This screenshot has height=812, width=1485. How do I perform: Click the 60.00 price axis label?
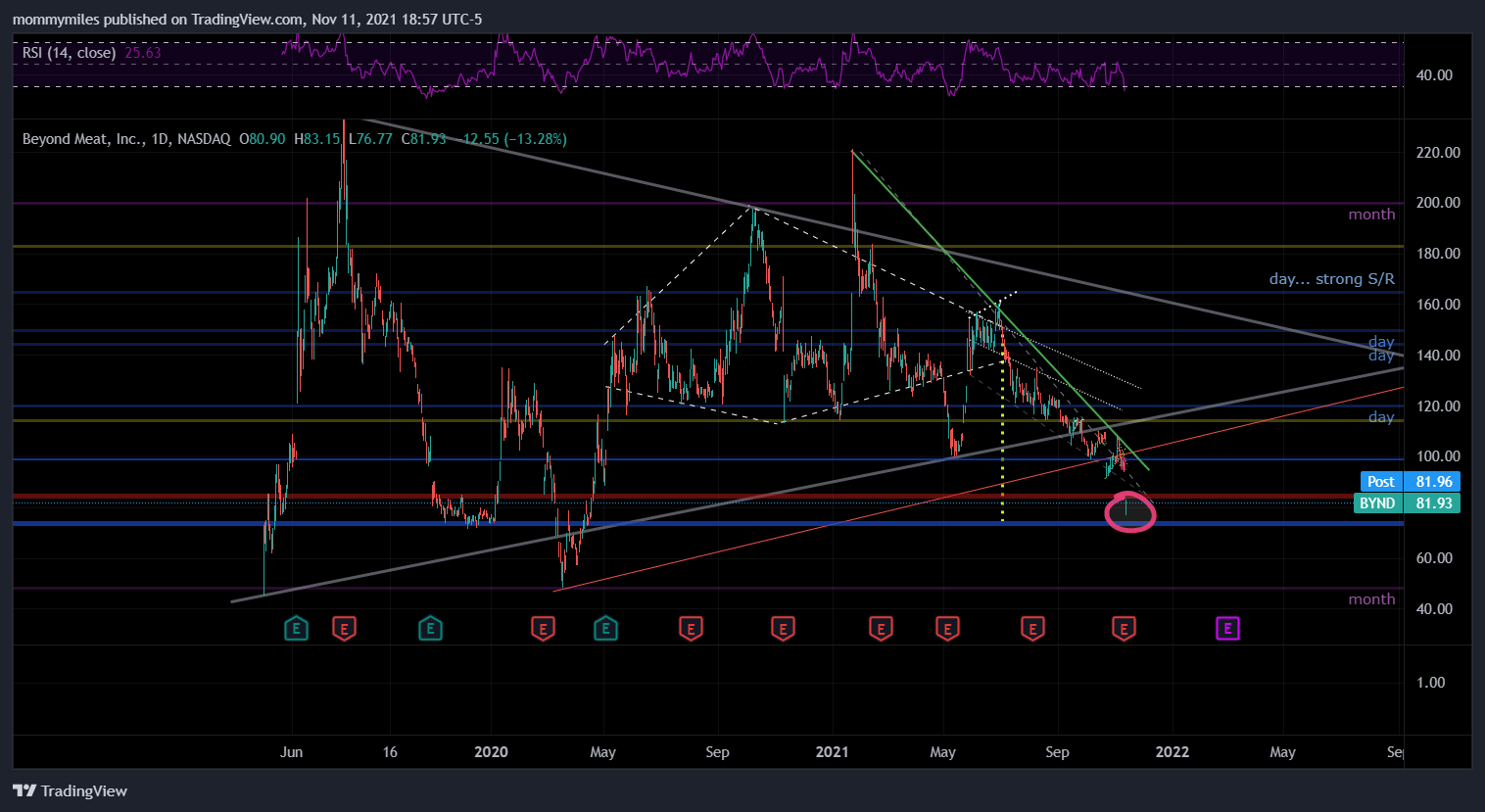point(1434,558)
